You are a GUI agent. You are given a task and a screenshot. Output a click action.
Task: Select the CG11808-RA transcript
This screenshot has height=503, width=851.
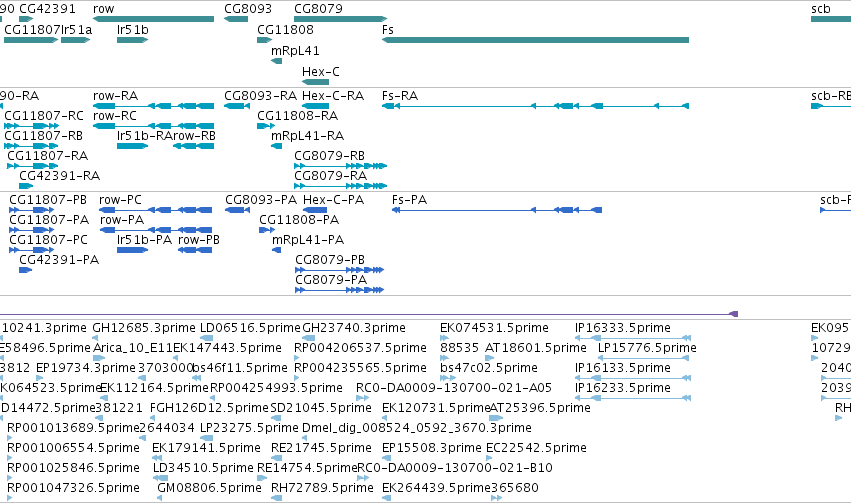(266, 126)
